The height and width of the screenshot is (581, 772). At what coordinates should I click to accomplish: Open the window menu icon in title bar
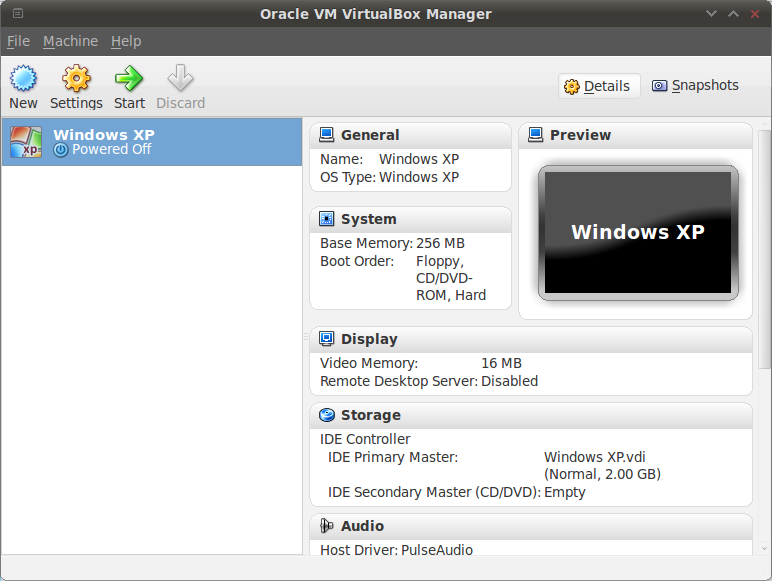pos(18,13)
